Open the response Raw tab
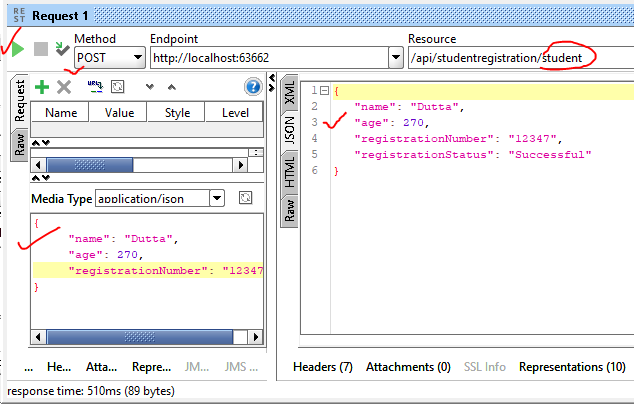This screenshot has height=407, width=634. [290, 210]
